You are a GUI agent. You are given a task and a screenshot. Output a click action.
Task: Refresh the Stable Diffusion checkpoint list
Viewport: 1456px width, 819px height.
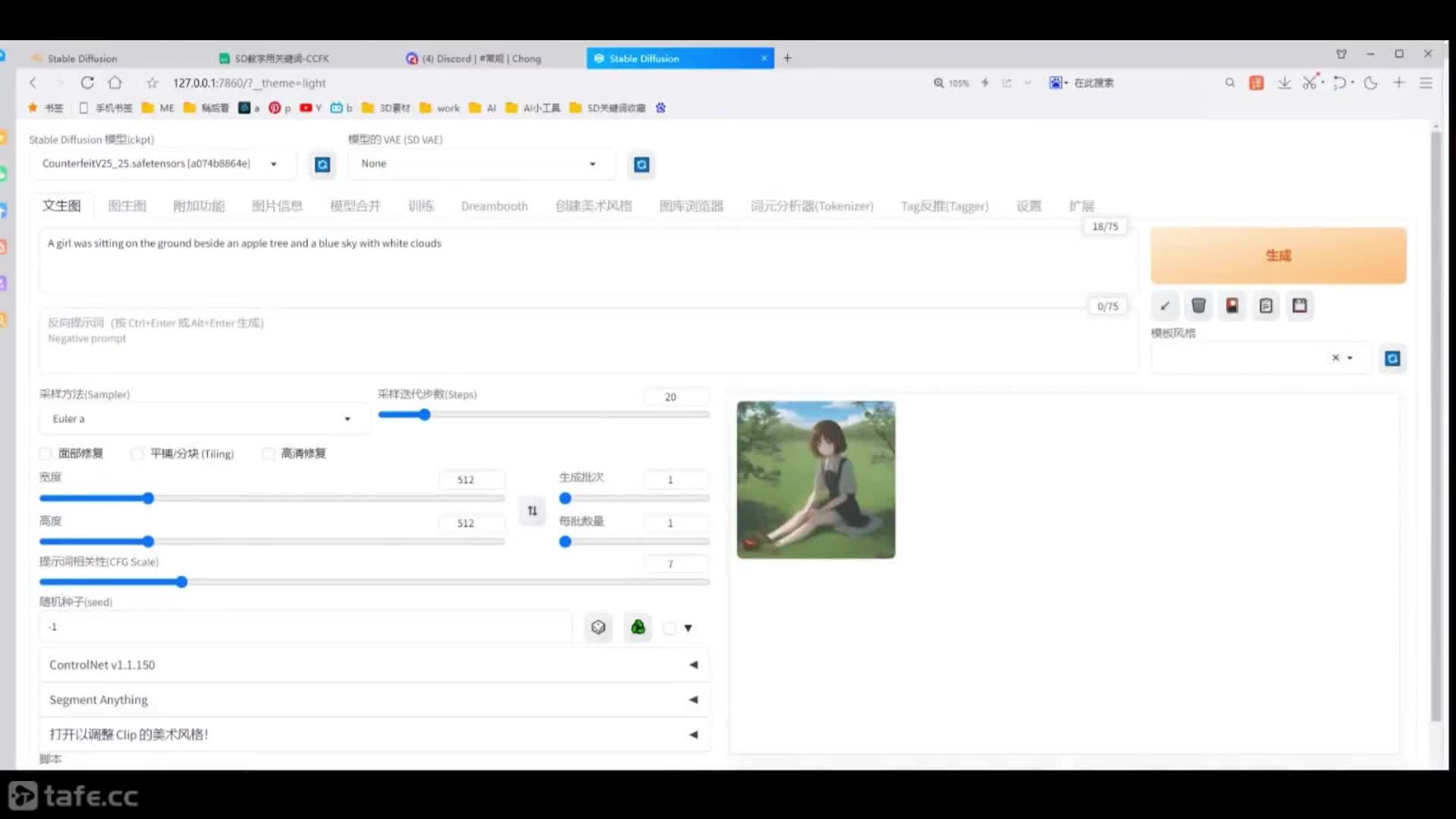tap(322, 165)
